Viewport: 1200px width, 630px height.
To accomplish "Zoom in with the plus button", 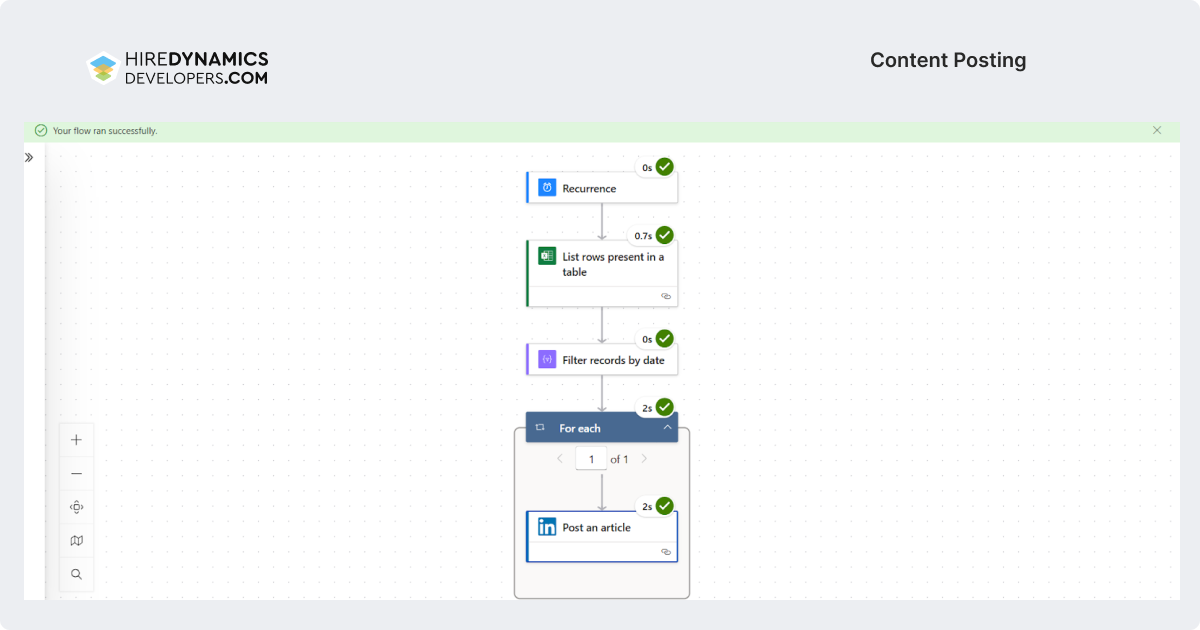I will [77, 440].
